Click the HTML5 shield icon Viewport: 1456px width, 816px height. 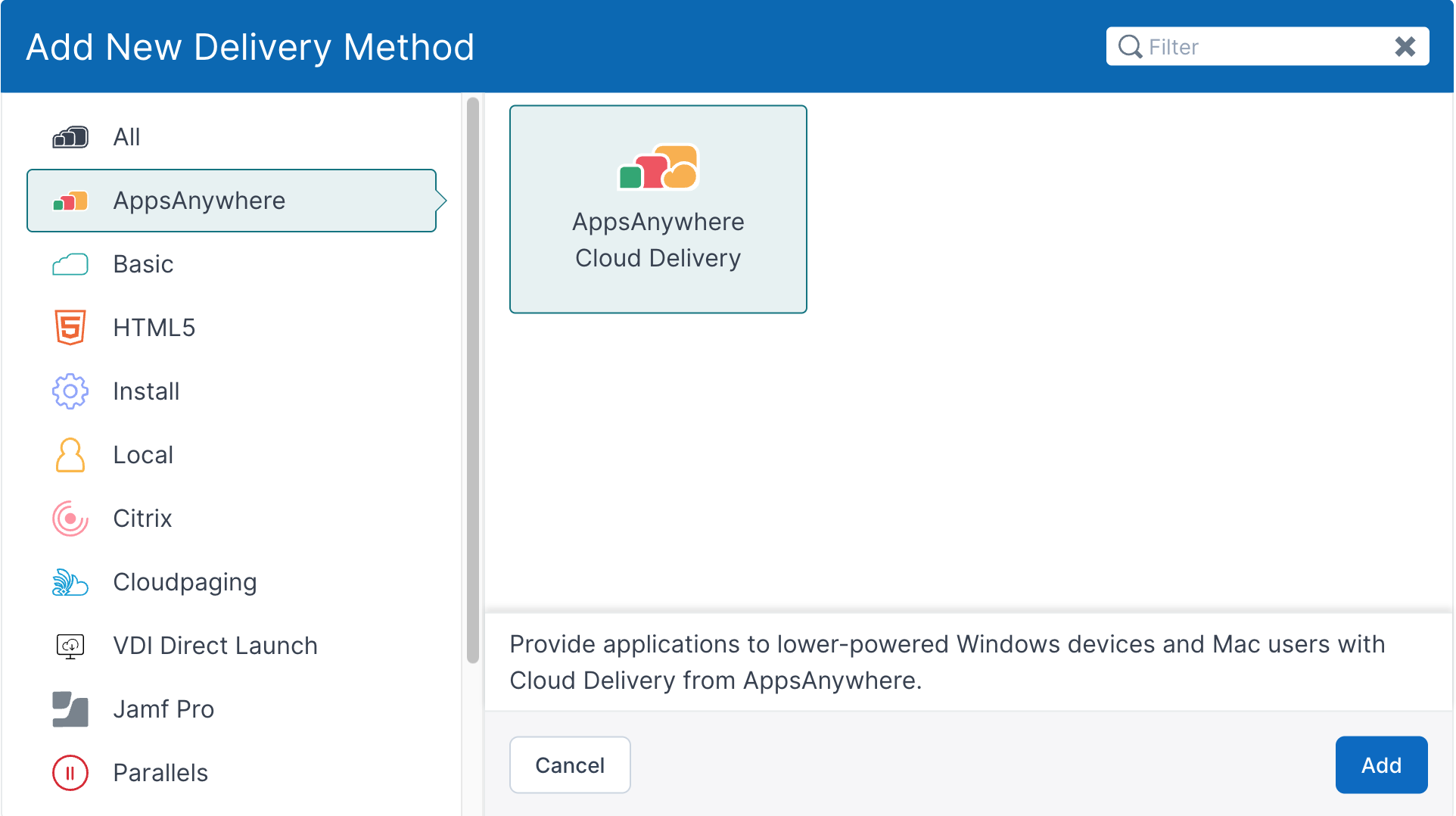pos(70,328)
